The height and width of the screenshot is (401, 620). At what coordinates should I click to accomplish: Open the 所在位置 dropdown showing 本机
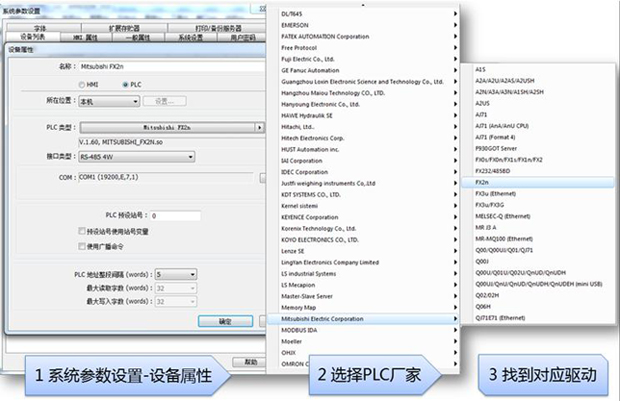109,102
